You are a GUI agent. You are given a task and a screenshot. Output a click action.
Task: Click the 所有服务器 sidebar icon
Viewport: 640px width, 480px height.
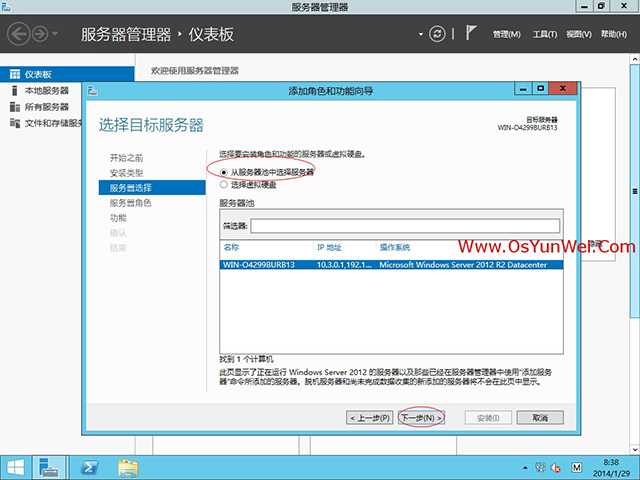[15, 107]
